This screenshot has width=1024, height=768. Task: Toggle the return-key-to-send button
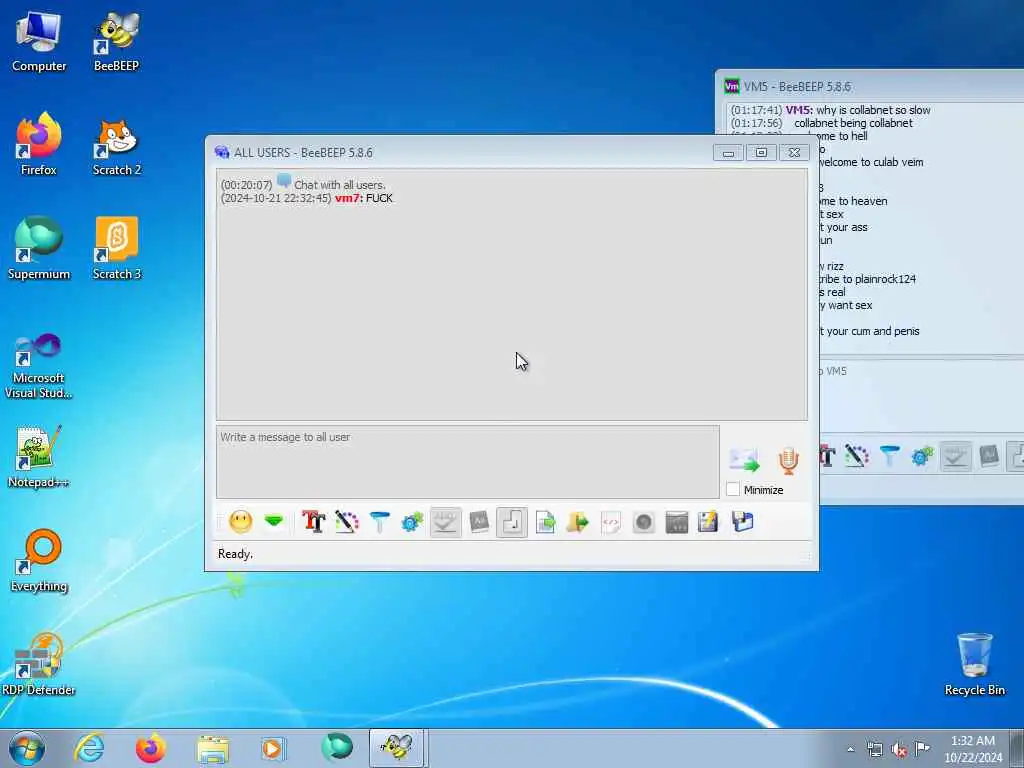pyautogui.click(x=512, y=522)
